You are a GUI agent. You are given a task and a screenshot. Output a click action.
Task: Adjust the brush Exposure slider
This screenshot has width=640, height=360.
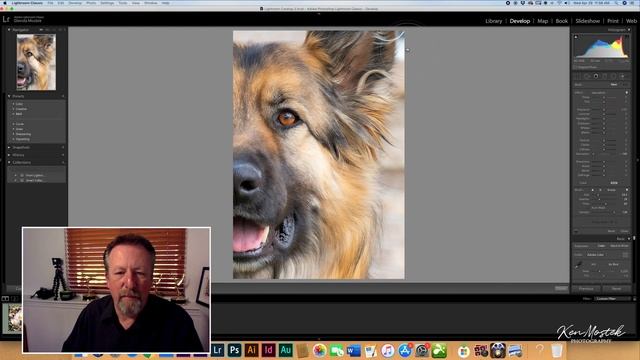604,109
